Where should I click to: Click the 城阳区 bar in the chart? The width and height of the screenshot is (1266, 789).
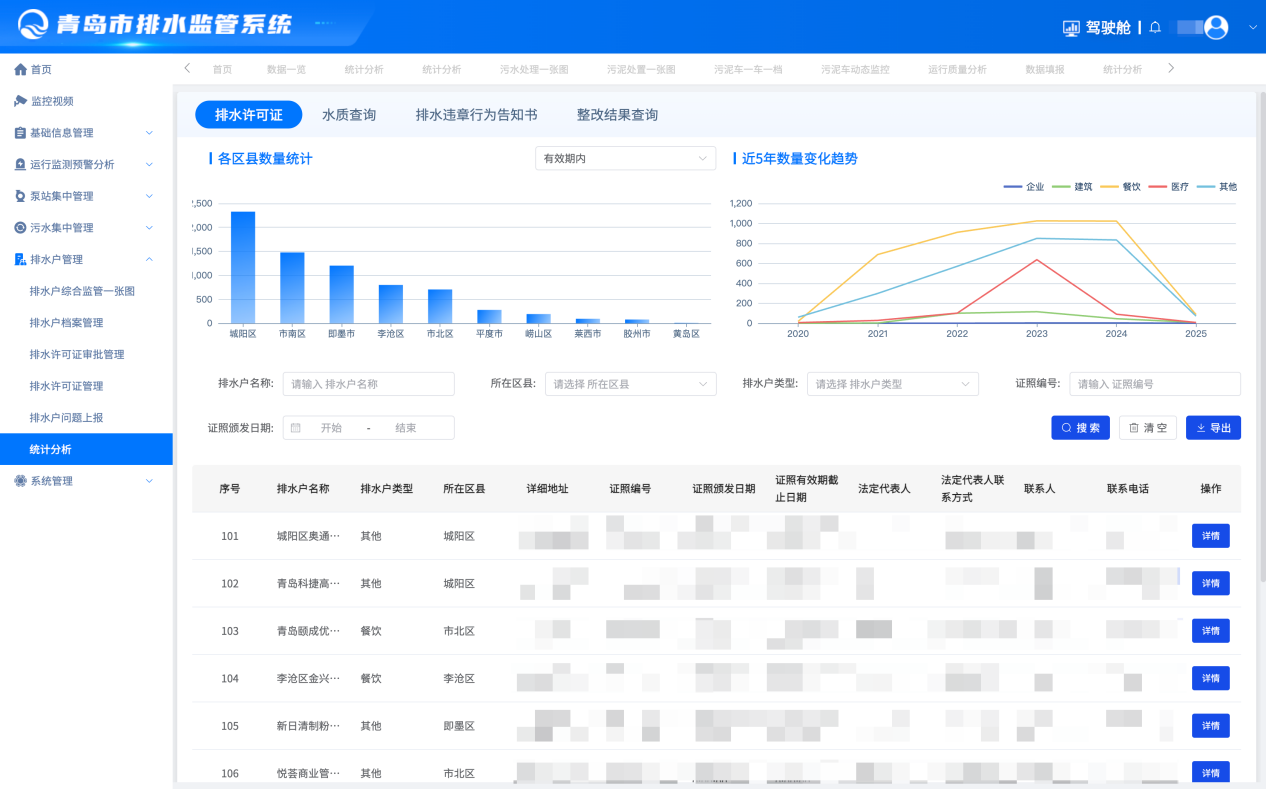243,268
